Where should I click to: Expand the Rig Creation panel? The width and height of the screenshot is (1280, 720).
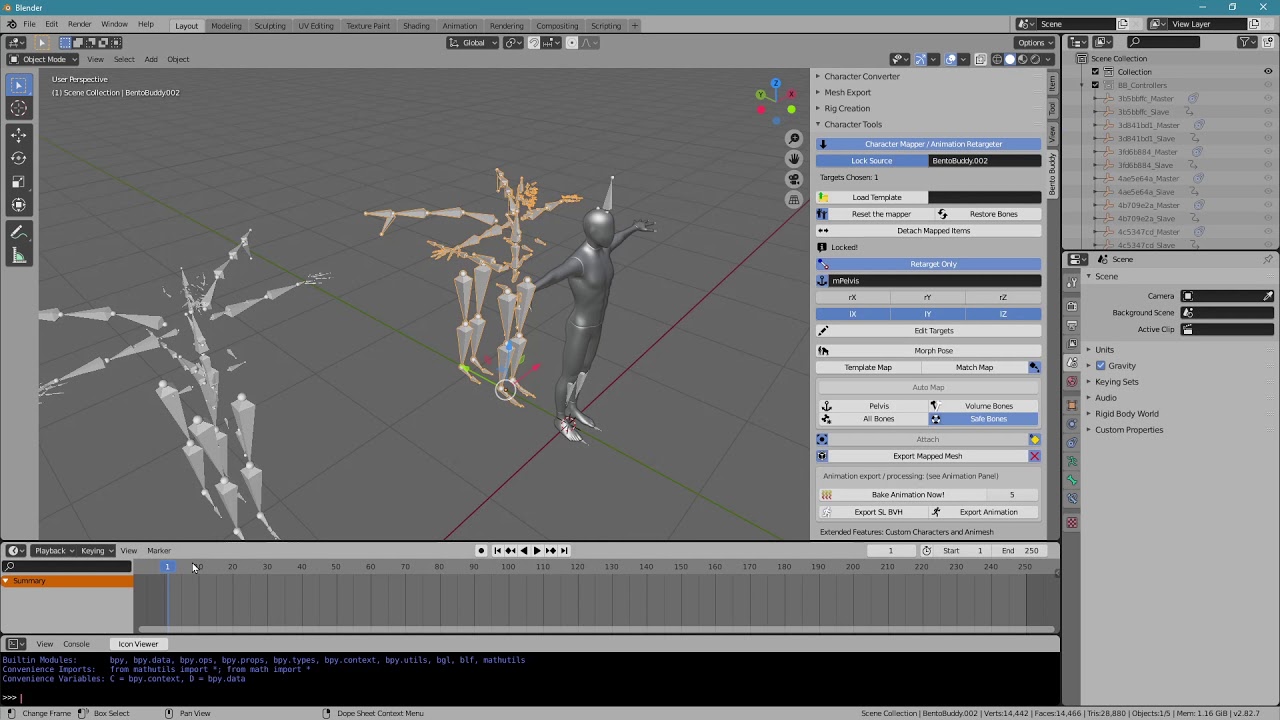pos(847,108)
